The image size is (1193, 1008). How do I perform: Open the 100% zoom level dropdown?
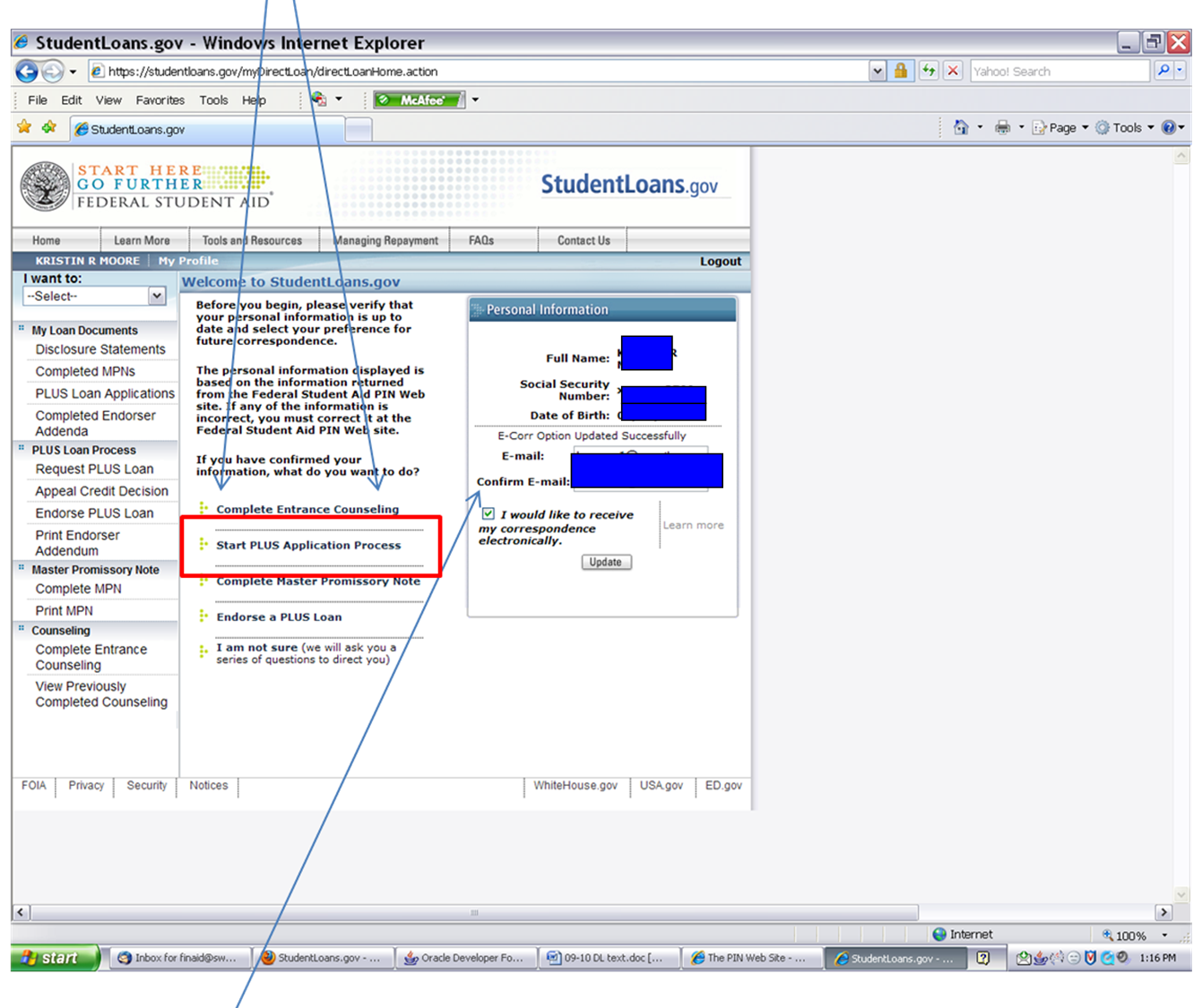1164,935
